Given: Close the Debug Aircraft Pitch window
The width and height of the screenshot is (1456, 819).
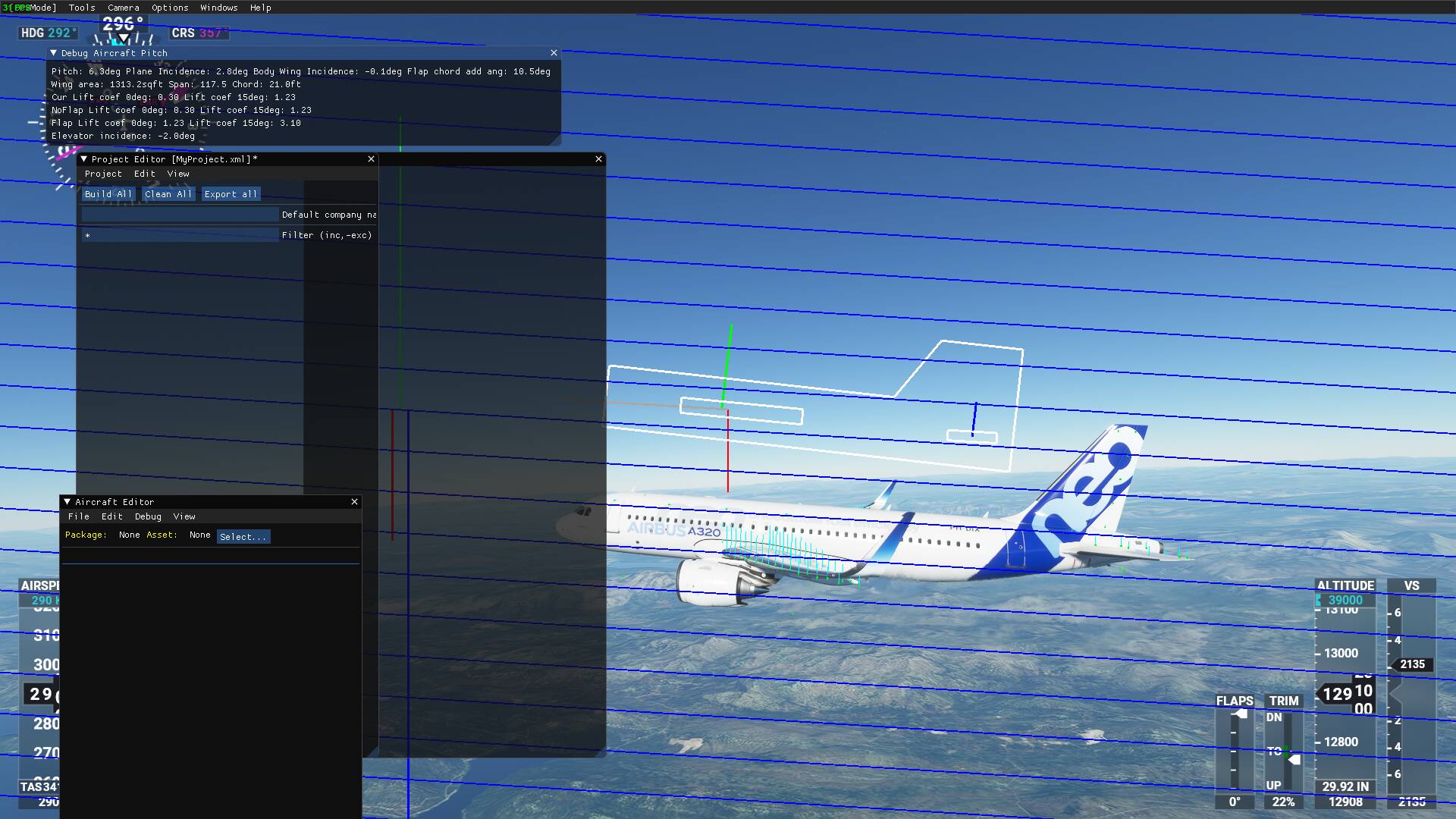Looking at the screenshot, I should click(x=554, y=53).
